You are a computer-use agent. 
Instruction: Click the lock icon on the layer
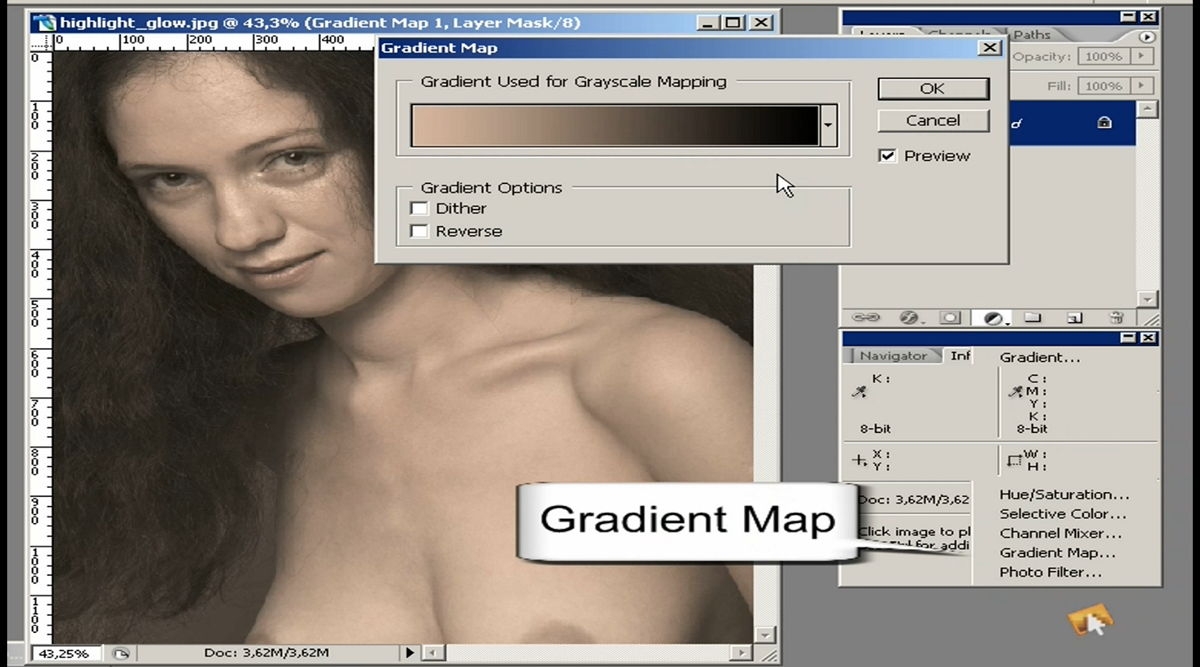click(1104, 123)
